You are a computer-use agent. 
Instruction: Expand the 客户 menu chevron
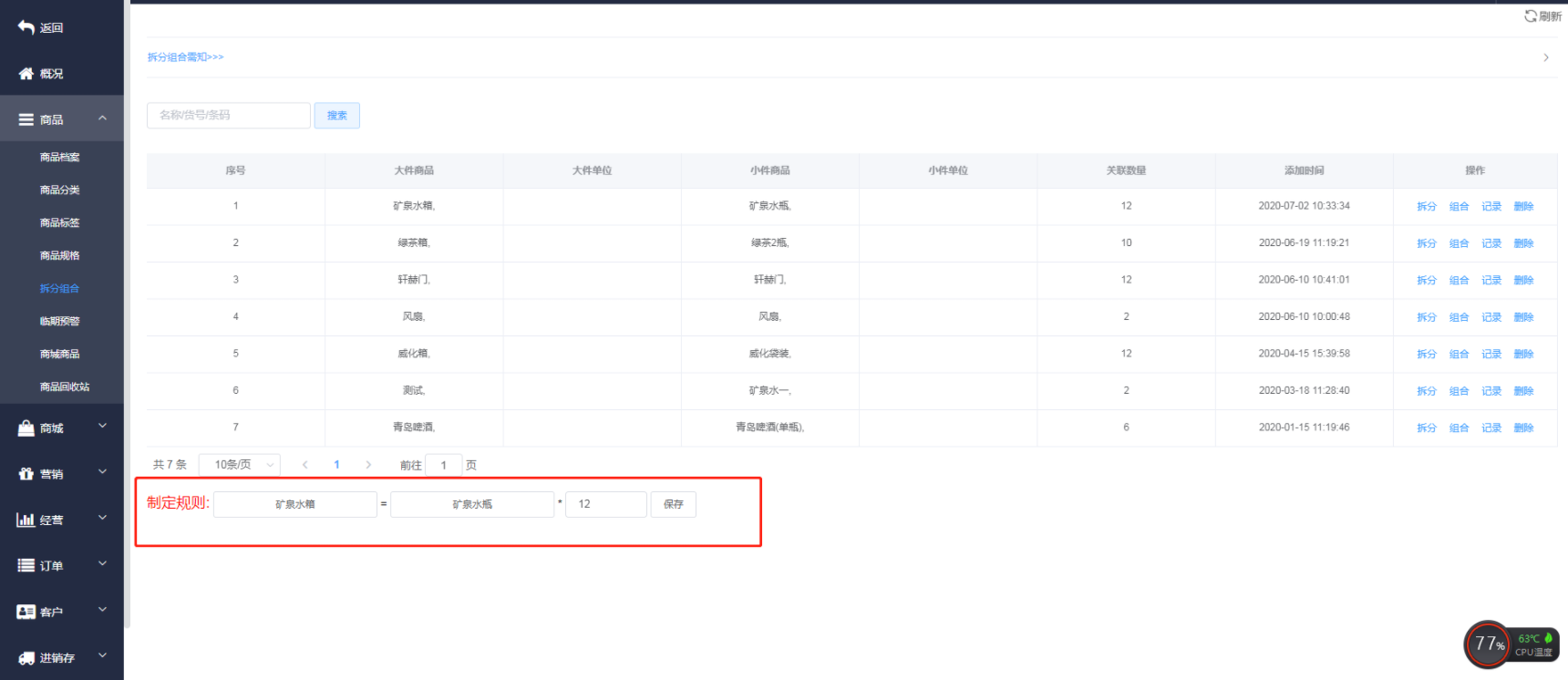(103, 610)
